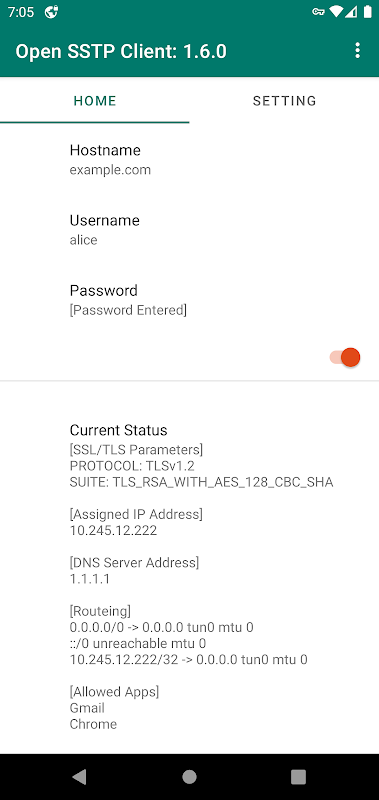The image size is (379, 800).
Task: Tap the Current Status heading
Action: point(118,430)
